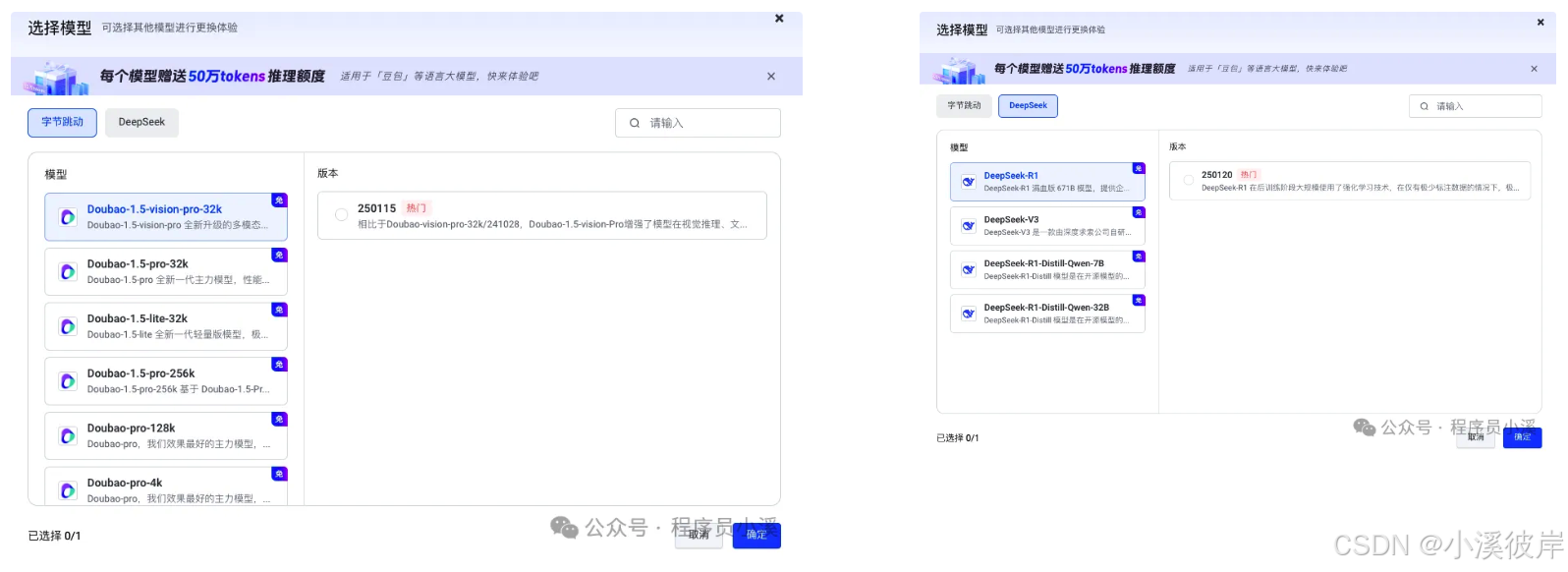Click 已选择 0/1 text in right dialog

958,438
